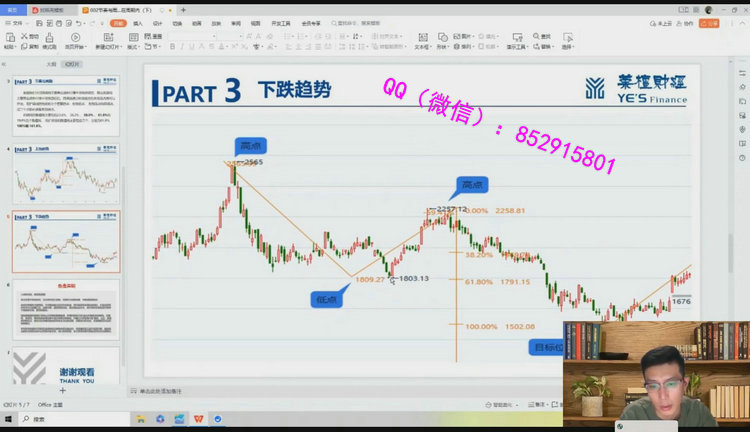This screenshot has width=750, height=432.
Task: Expand the 文件 file menu
Action: pyautogui.click(x=15, y=22)
